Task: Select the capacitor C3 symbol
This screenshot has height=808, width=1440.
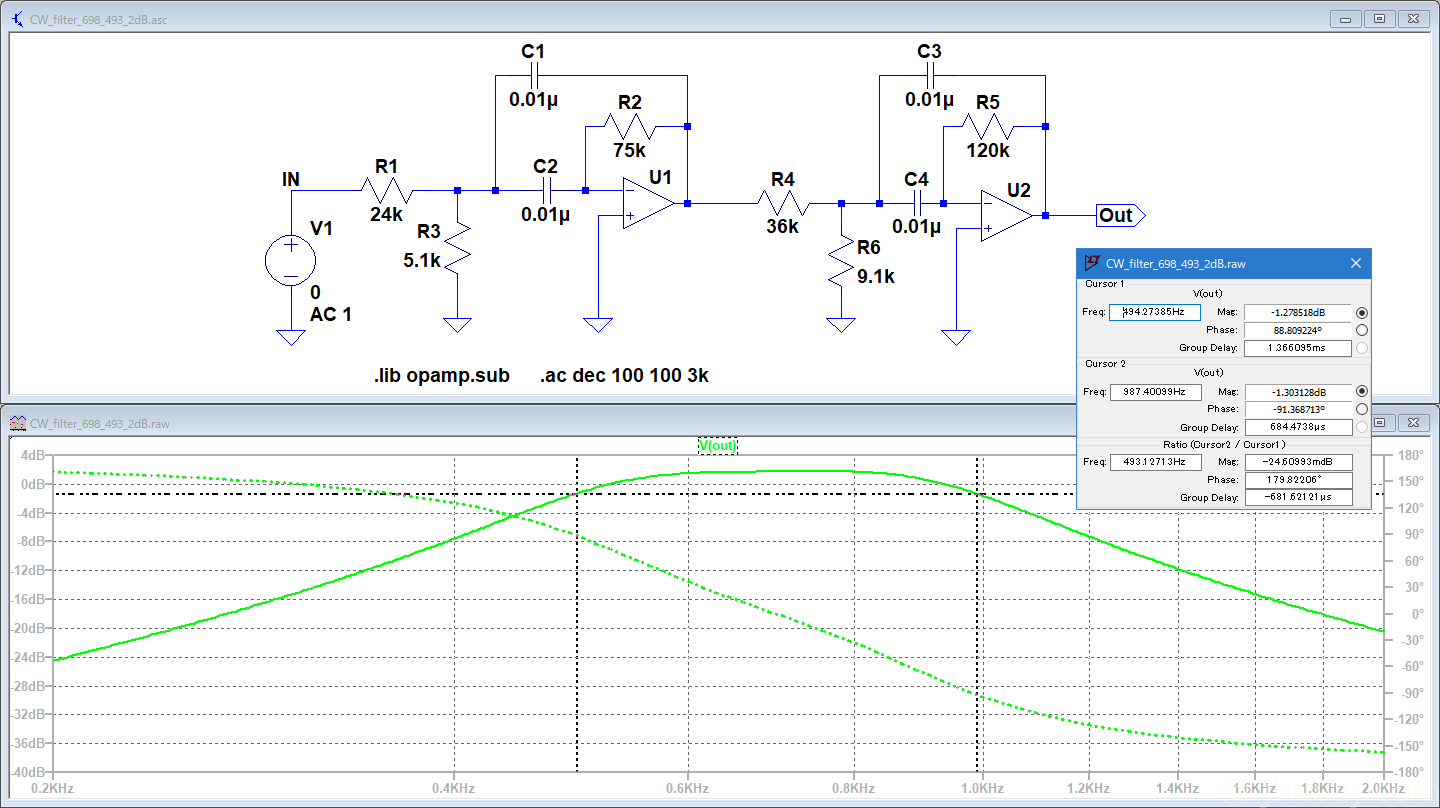Action: click(x=930, y=76)
